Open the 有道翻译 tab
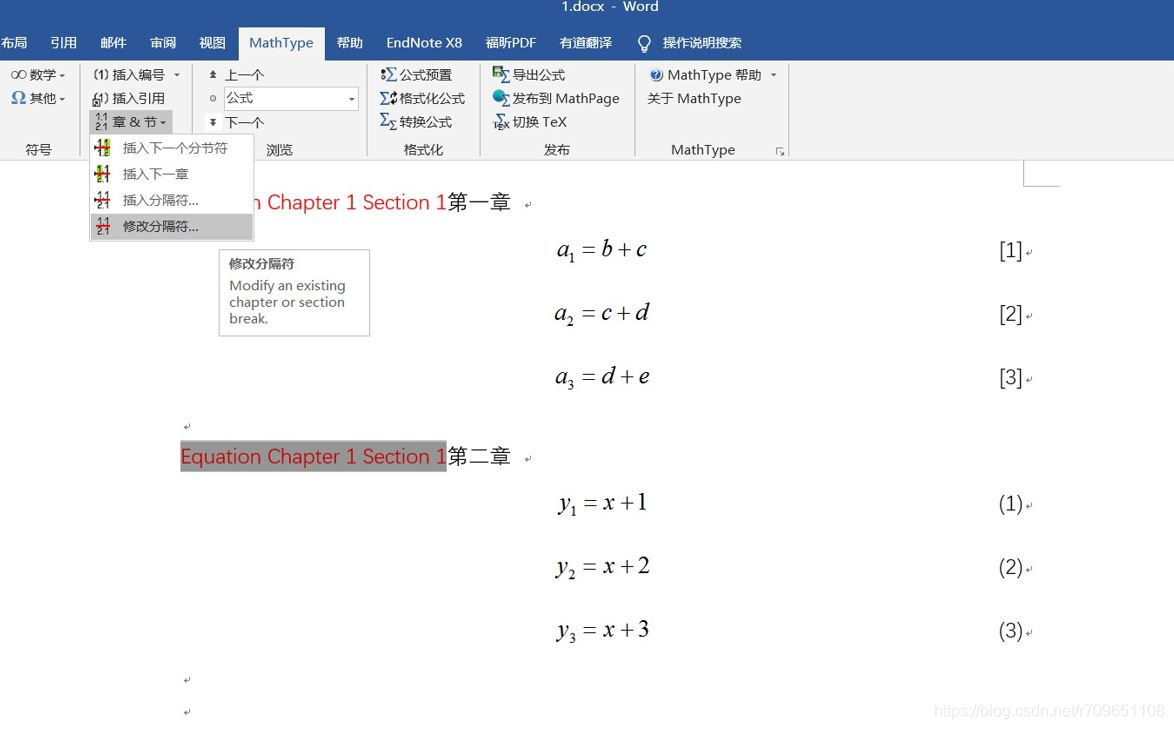Viewport: 1174px width, 729px height. [586, 43]
